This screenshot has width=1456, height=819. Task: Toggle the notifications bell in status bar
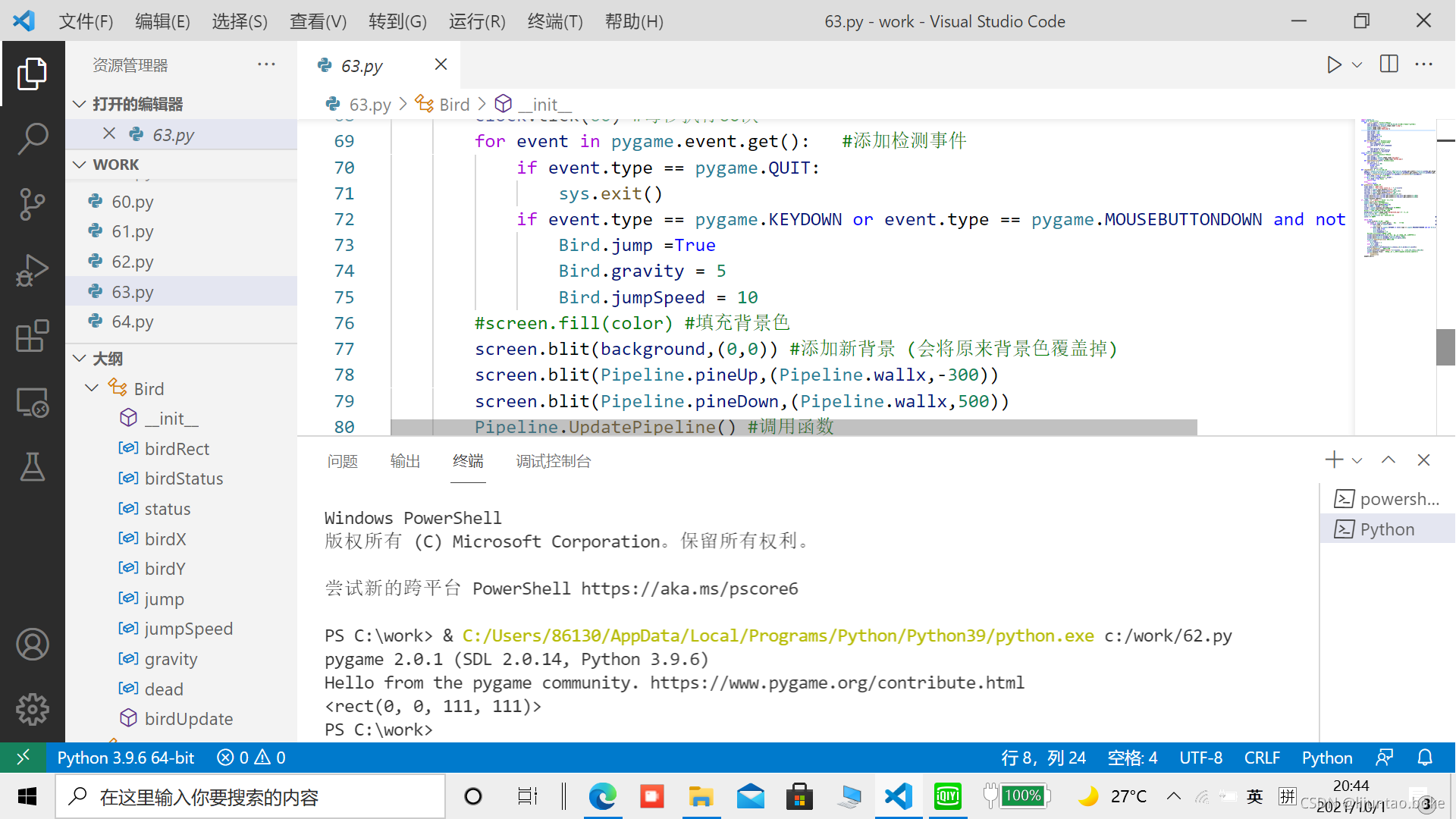click(1425, 758)
